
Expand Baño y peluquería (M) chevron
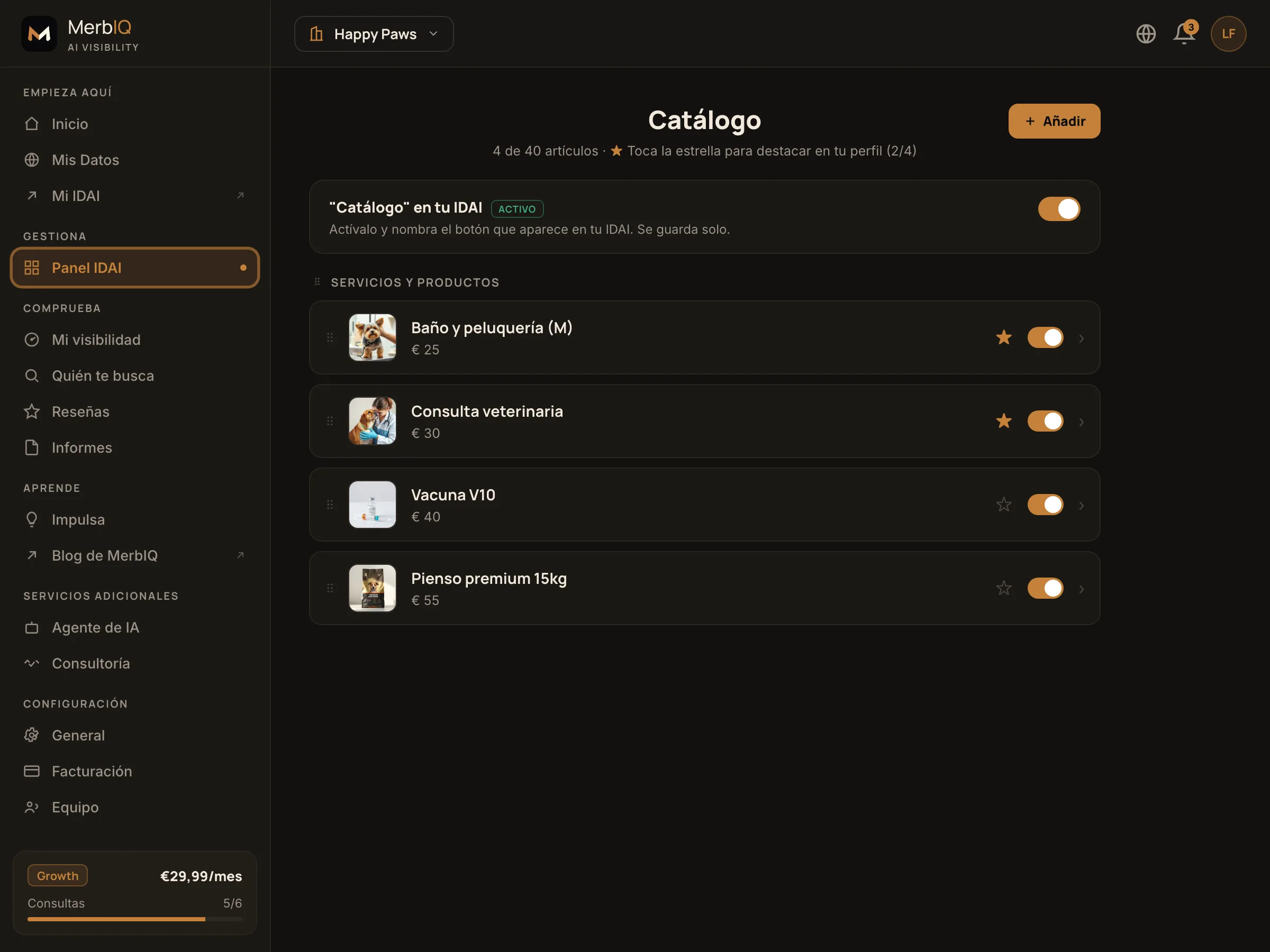point(1081,338)
